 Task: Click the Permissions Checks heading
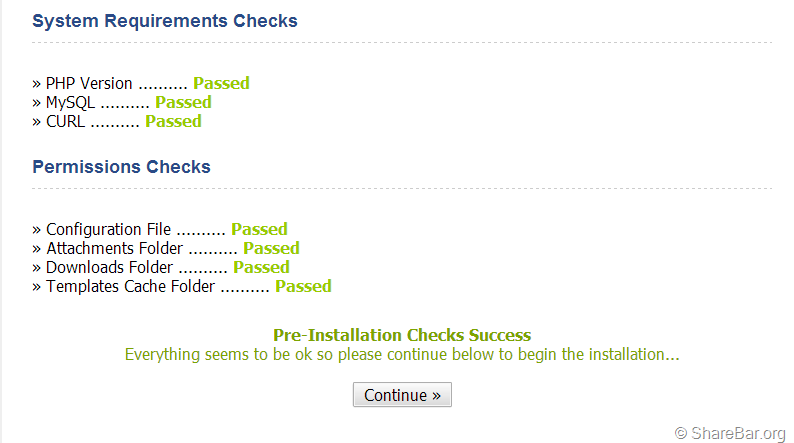click(121, 167)
